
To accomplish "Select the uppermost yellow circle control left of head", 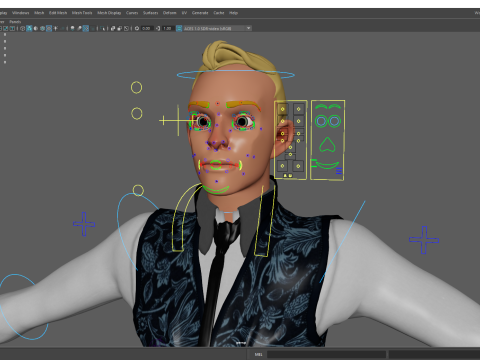I will pos(136,88).
